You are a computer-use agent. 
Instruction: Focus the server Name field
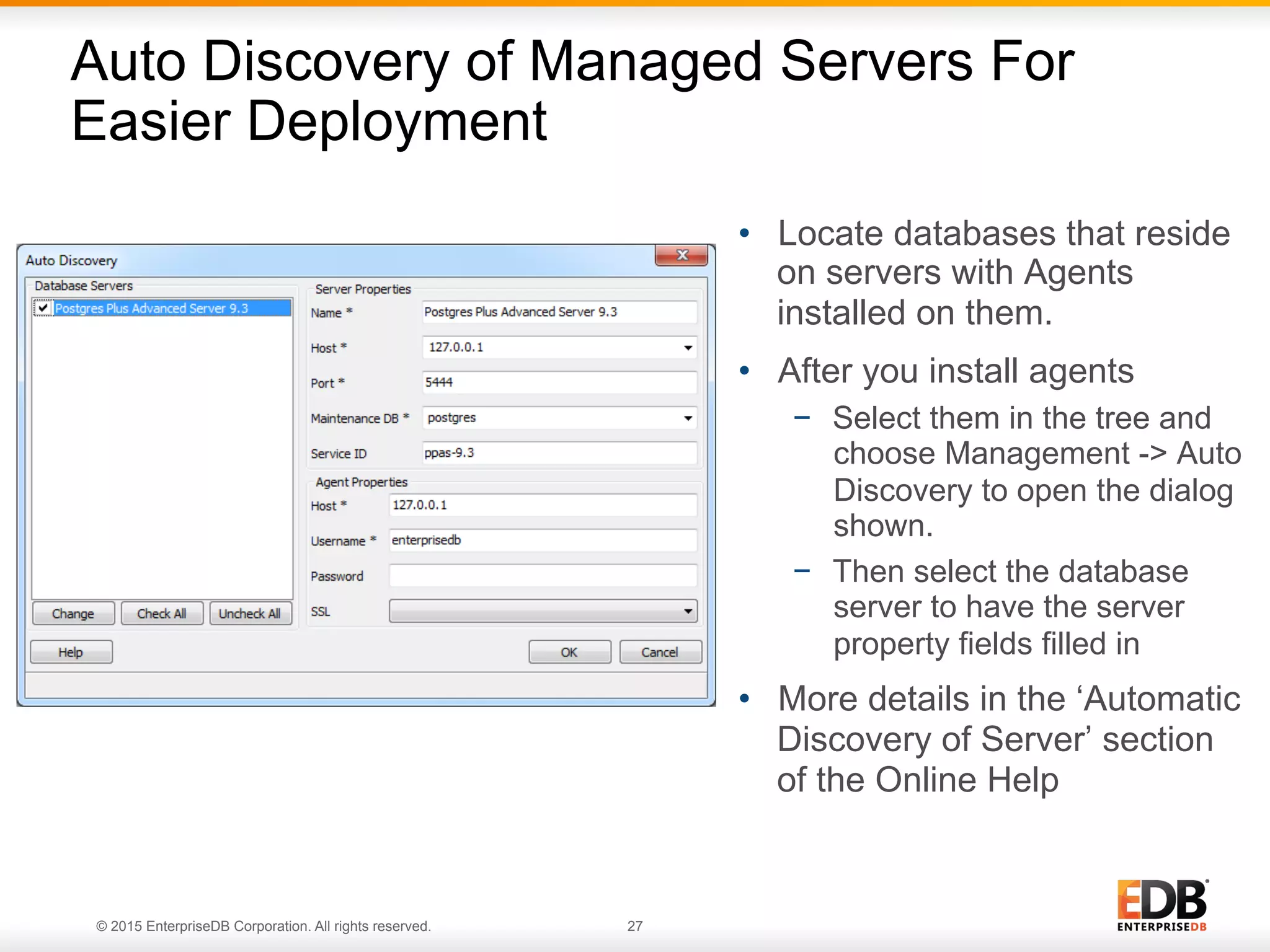pos(559,312)
